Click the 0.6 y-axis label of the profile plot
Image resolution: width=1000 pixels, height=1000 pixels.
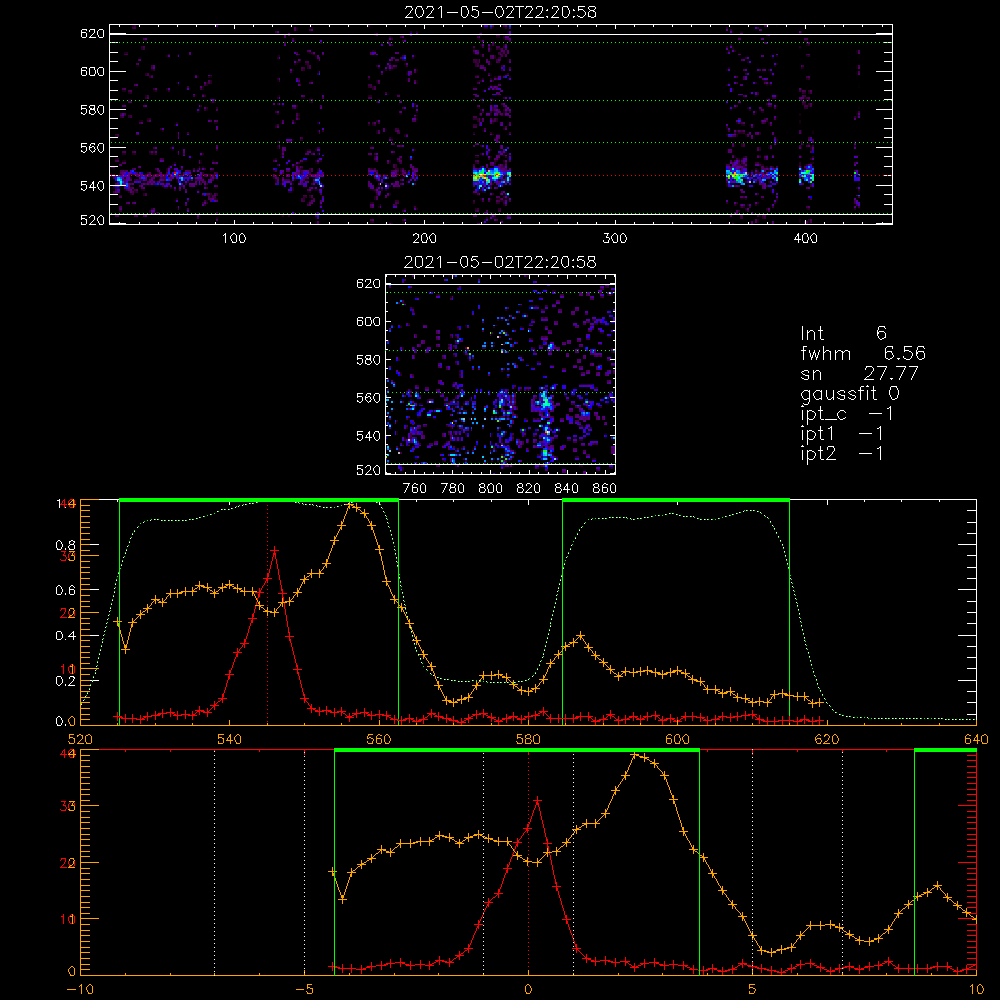66,591
